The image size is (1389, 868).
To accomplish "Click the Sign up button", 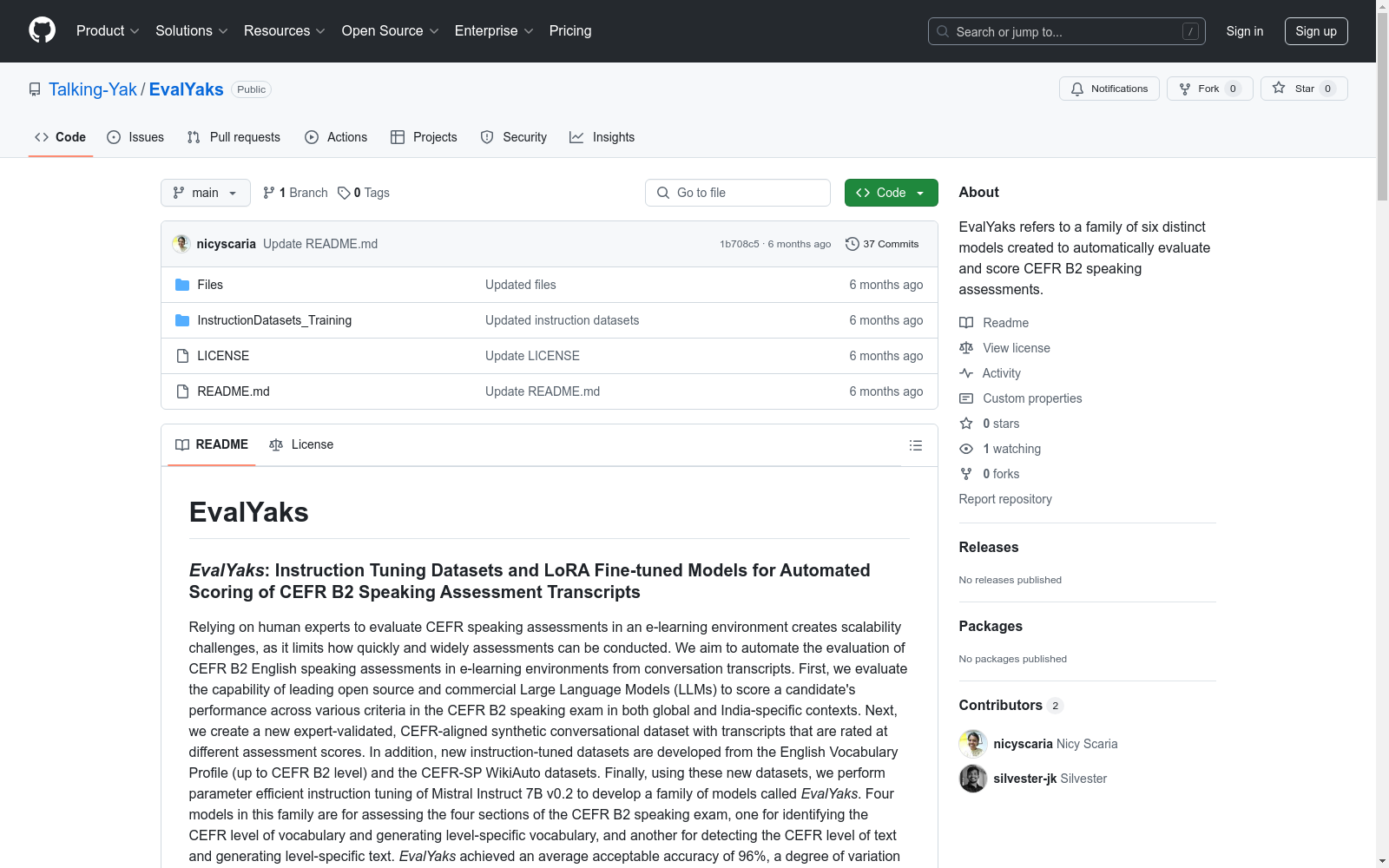I will click(x=1316, y=31).
